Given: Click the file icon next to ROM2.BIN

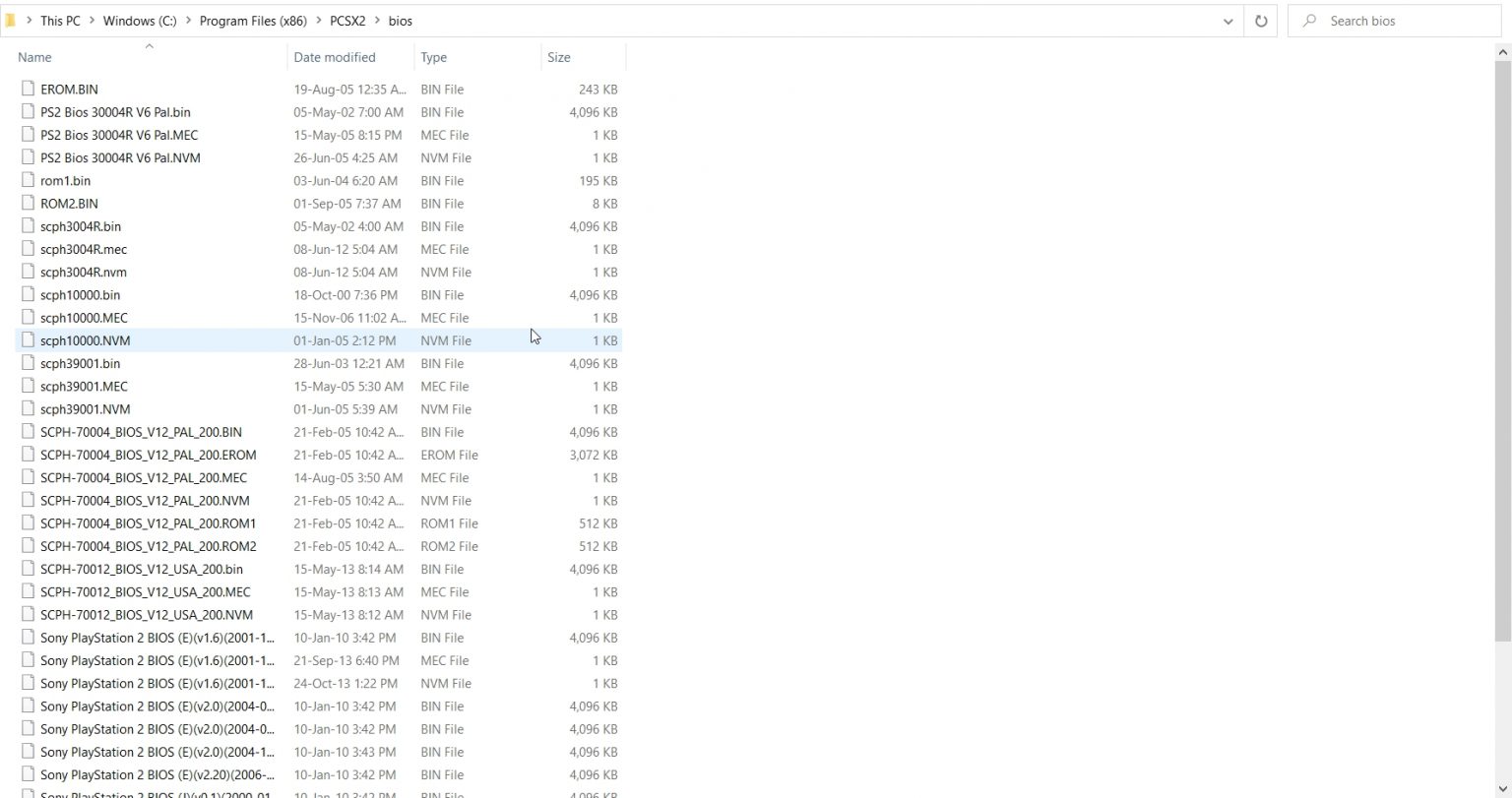Looking at the screenshot, I should point(28,203).
